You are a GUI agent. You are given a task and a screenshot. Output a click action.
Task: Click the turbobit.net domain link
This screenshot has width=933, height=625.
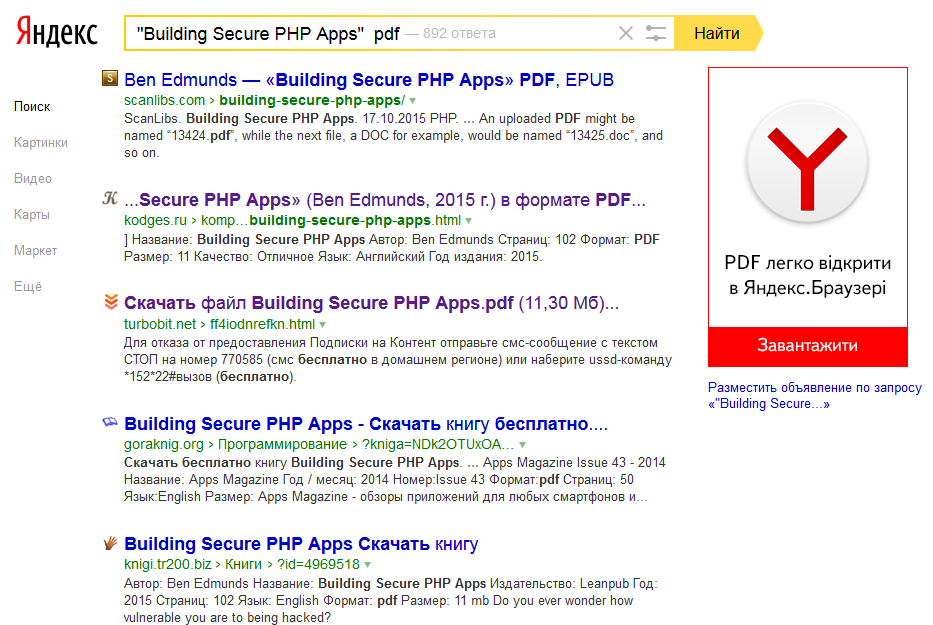[159, 324]
